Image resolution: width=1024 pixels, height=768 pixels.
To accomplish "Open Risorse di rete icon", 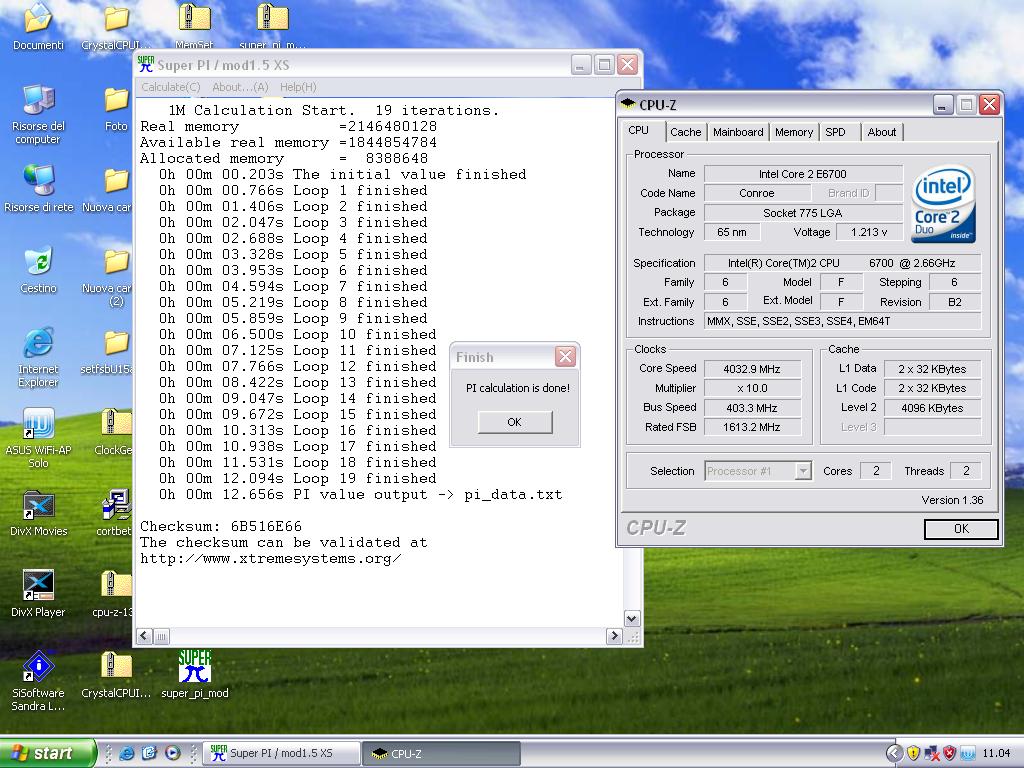I will [39, 188].
